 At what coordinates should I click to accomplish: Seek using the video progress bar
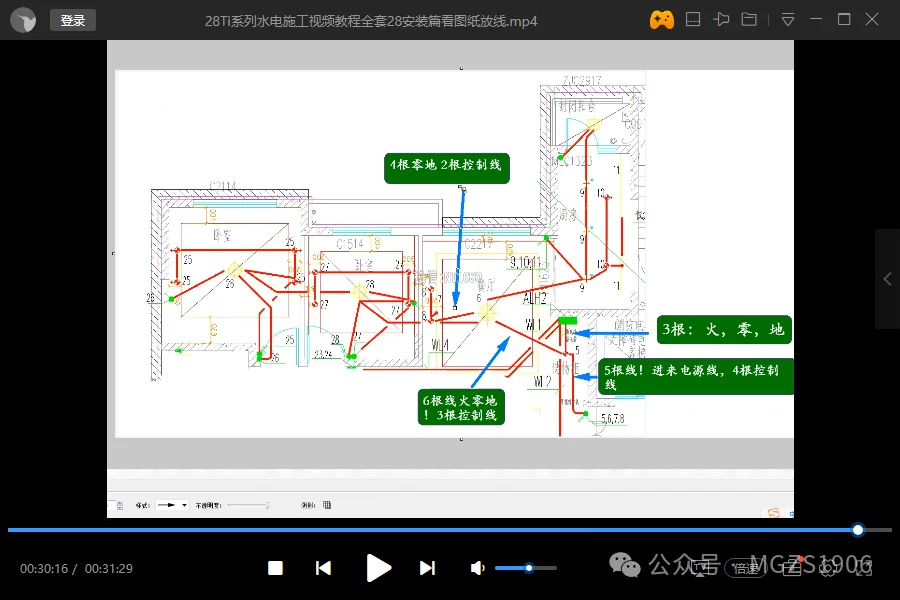click(x=449, y=530)
